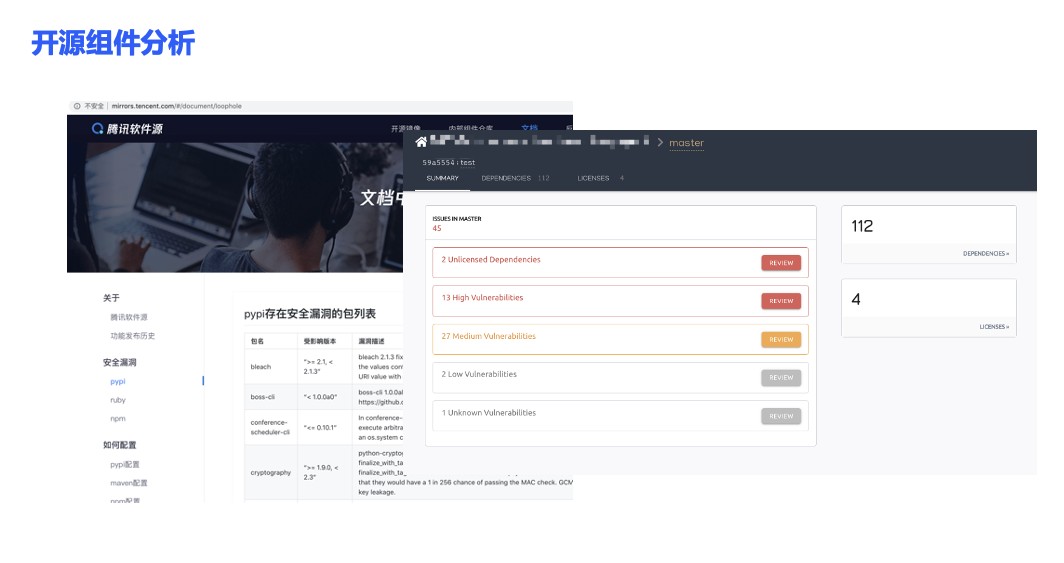1064x563 pixels.
Task: Click the pypi存在安全漏洞的包列表 heading
Action: tap(310, 314)
